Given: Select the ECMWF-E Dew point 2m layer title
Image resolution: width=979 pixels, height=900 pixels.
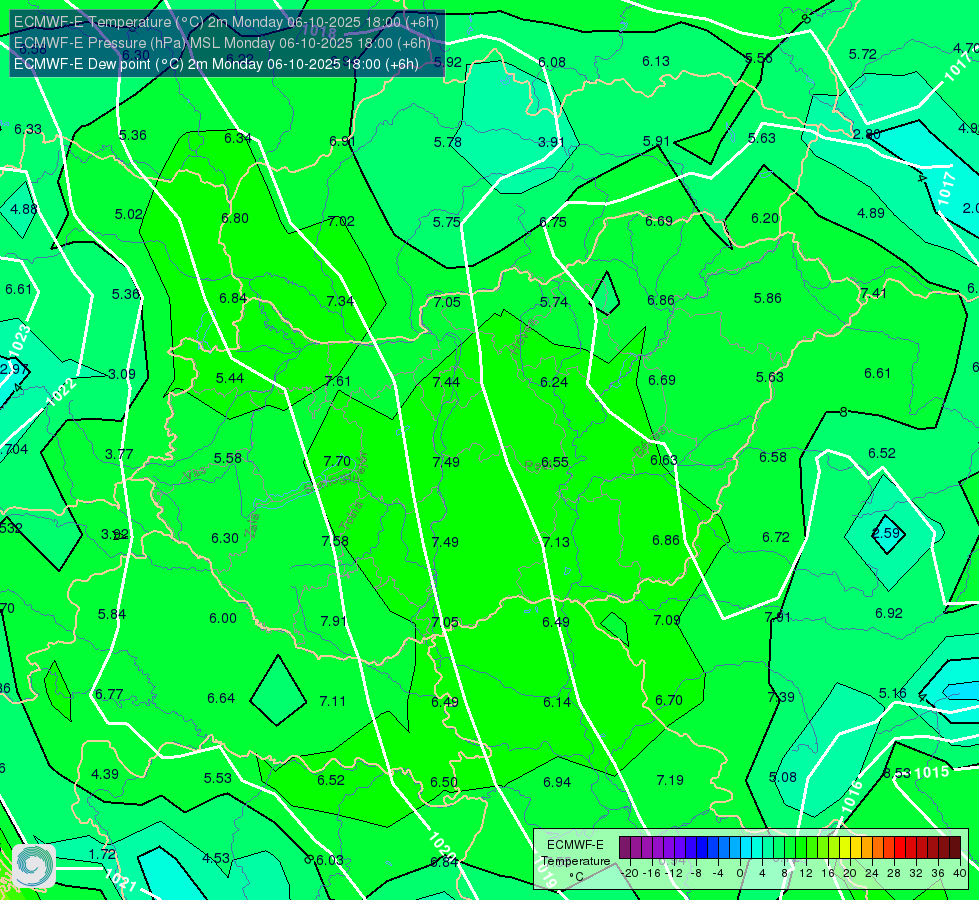Looking at the screenshot, I should (x=216, y=64).
